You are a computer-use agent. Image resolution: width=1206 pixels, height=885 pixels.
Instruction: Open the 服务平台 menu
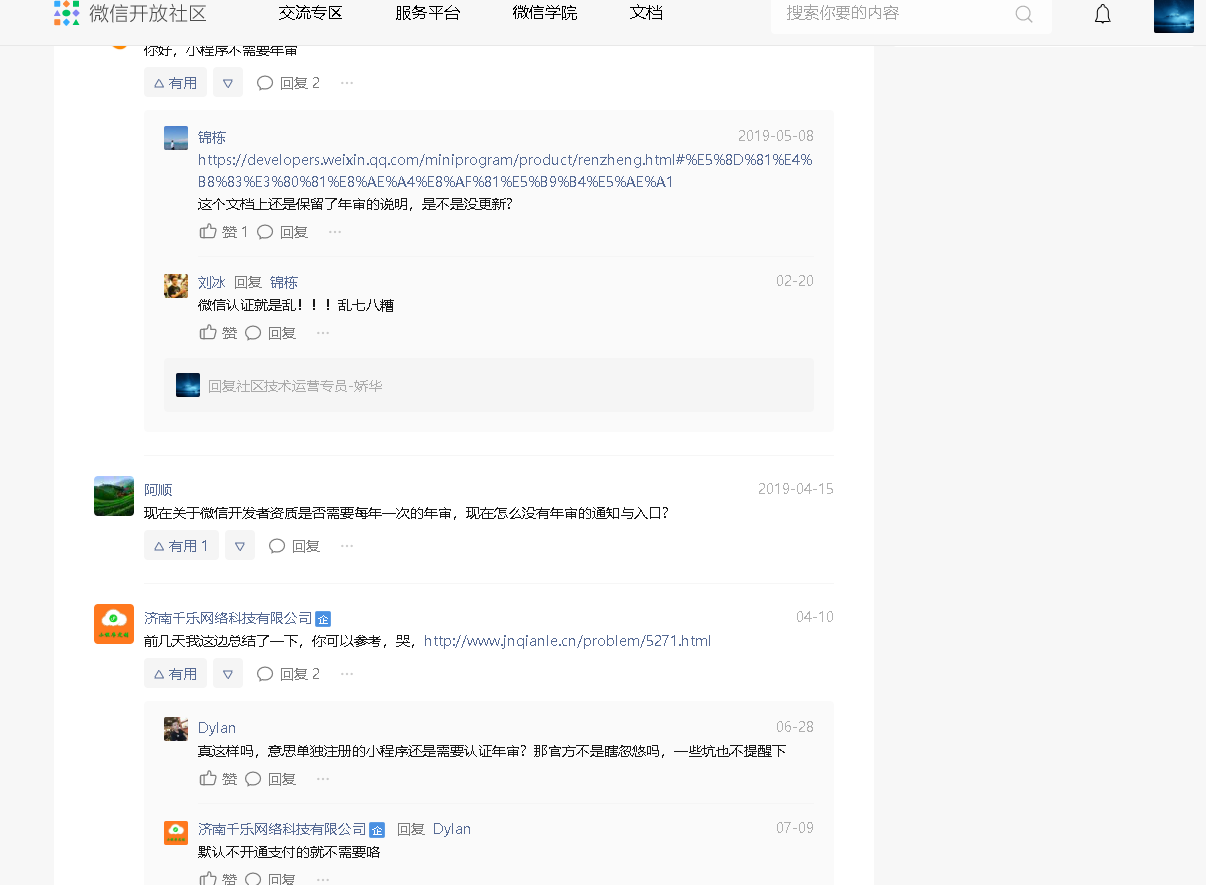(428, 13)
